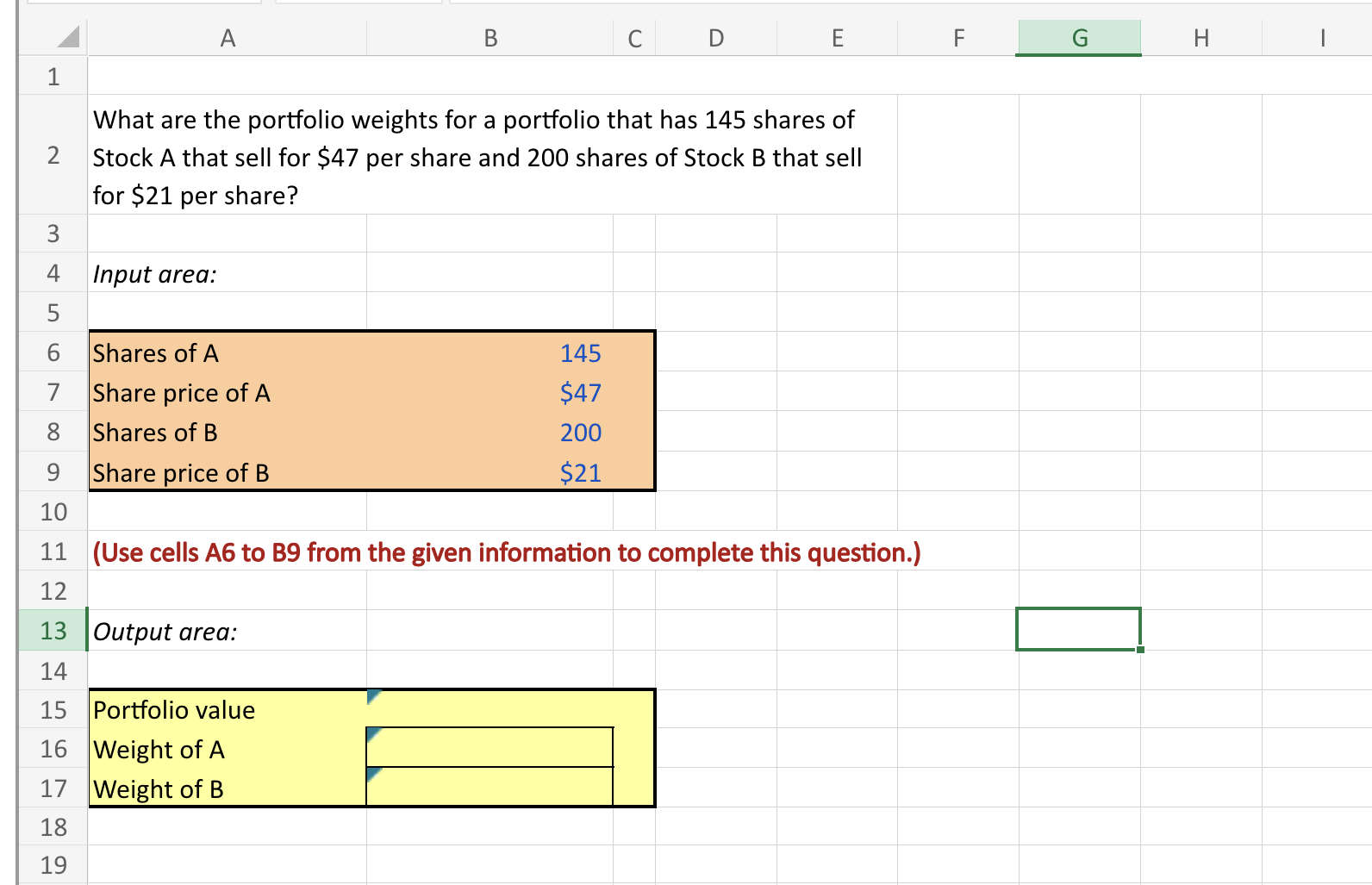Select column G header

pos(1080,38)
